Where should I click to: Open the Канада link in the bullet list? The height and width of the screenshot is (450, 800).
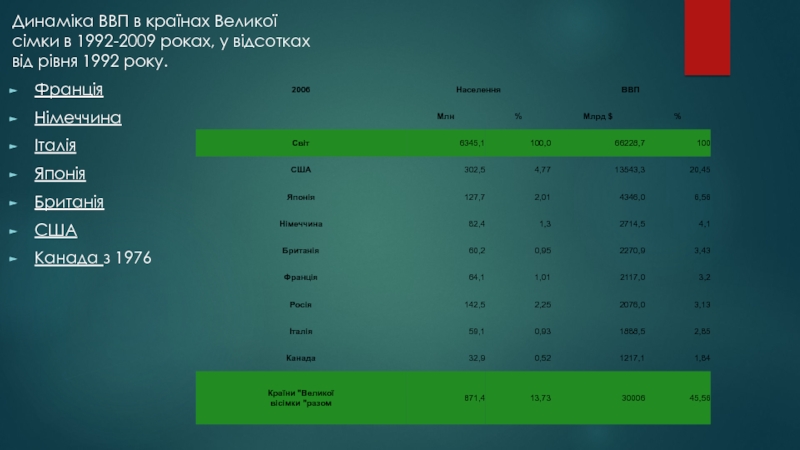click(x=68, y=259)
